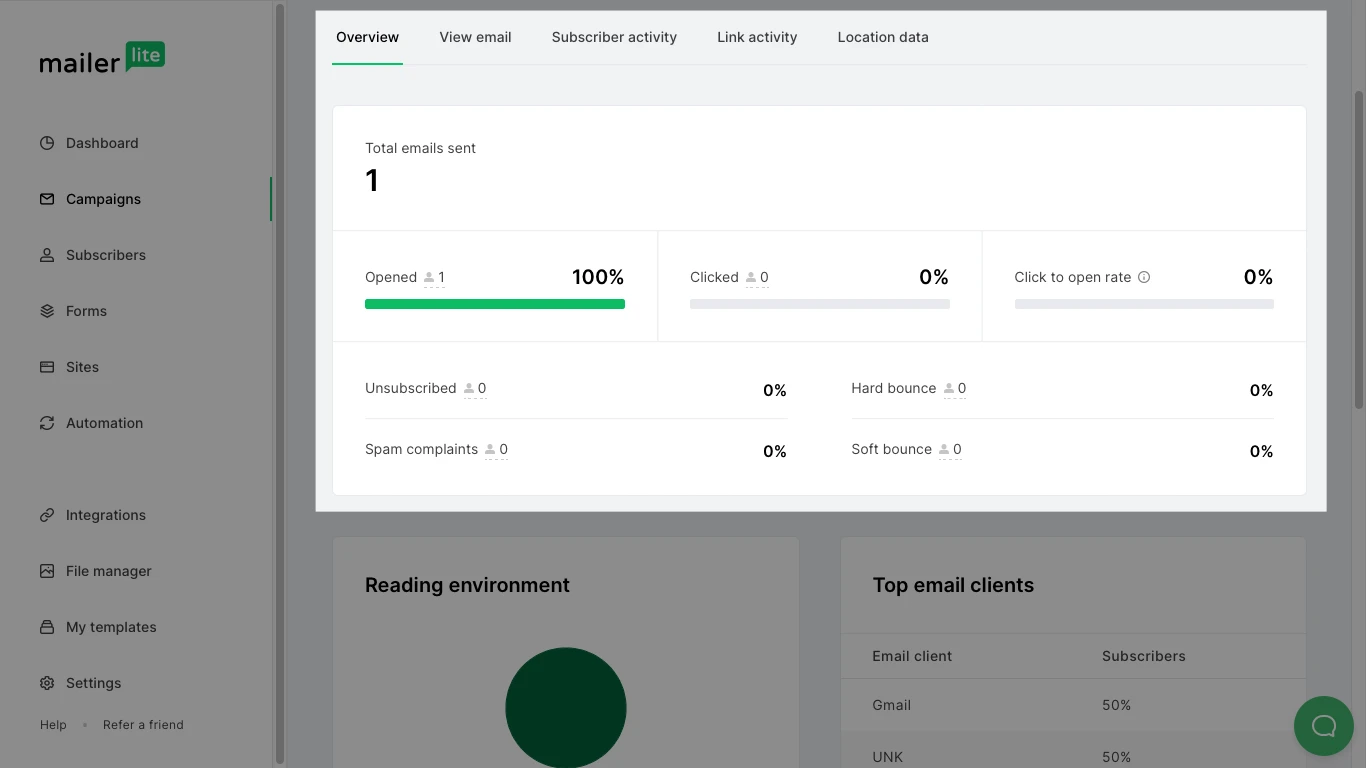Go to the Location data tab
This screenshot has height=768, width=1366.
coord(883,37)
